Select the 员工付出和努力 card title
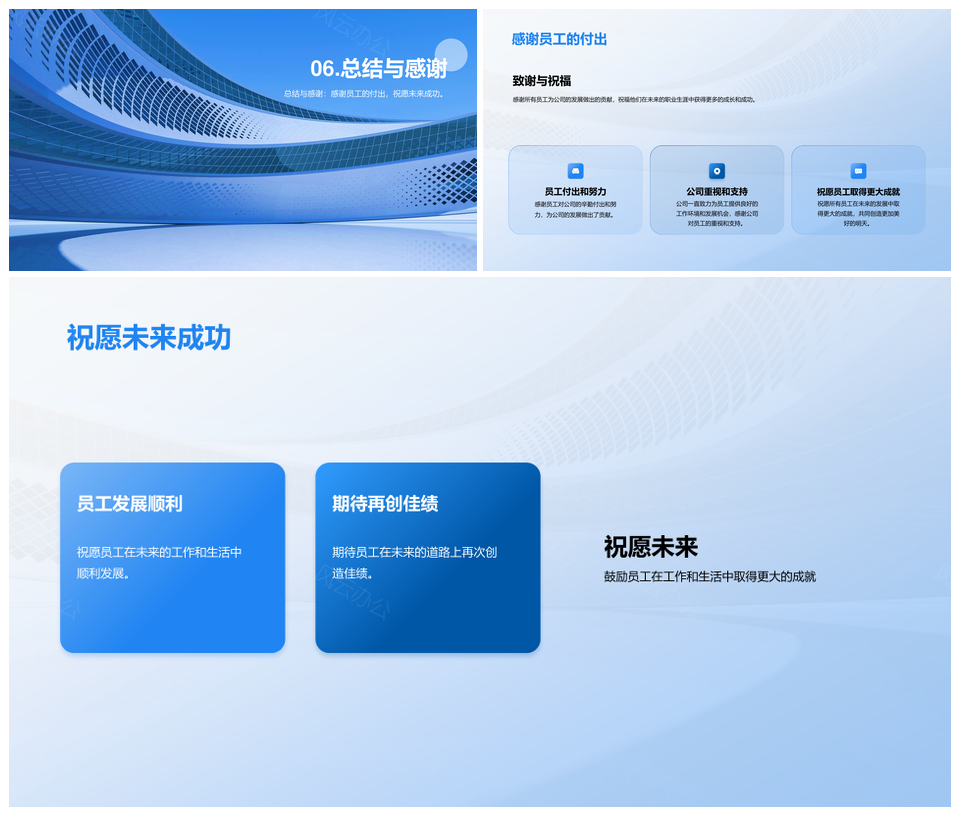 pos(575,191)
